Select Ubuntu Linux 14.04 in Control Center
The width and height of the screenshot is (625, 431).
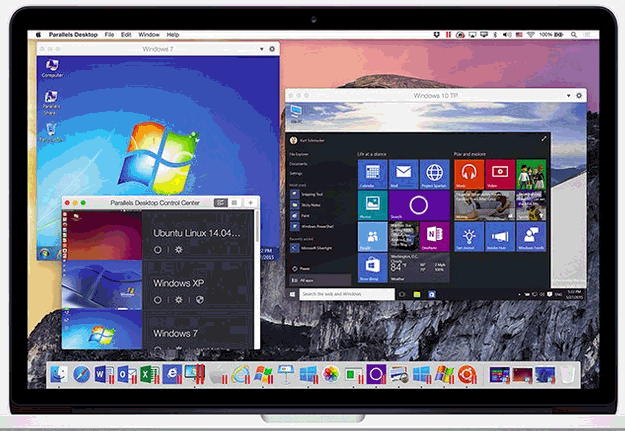pyautogui.click(x=197, y=234)
